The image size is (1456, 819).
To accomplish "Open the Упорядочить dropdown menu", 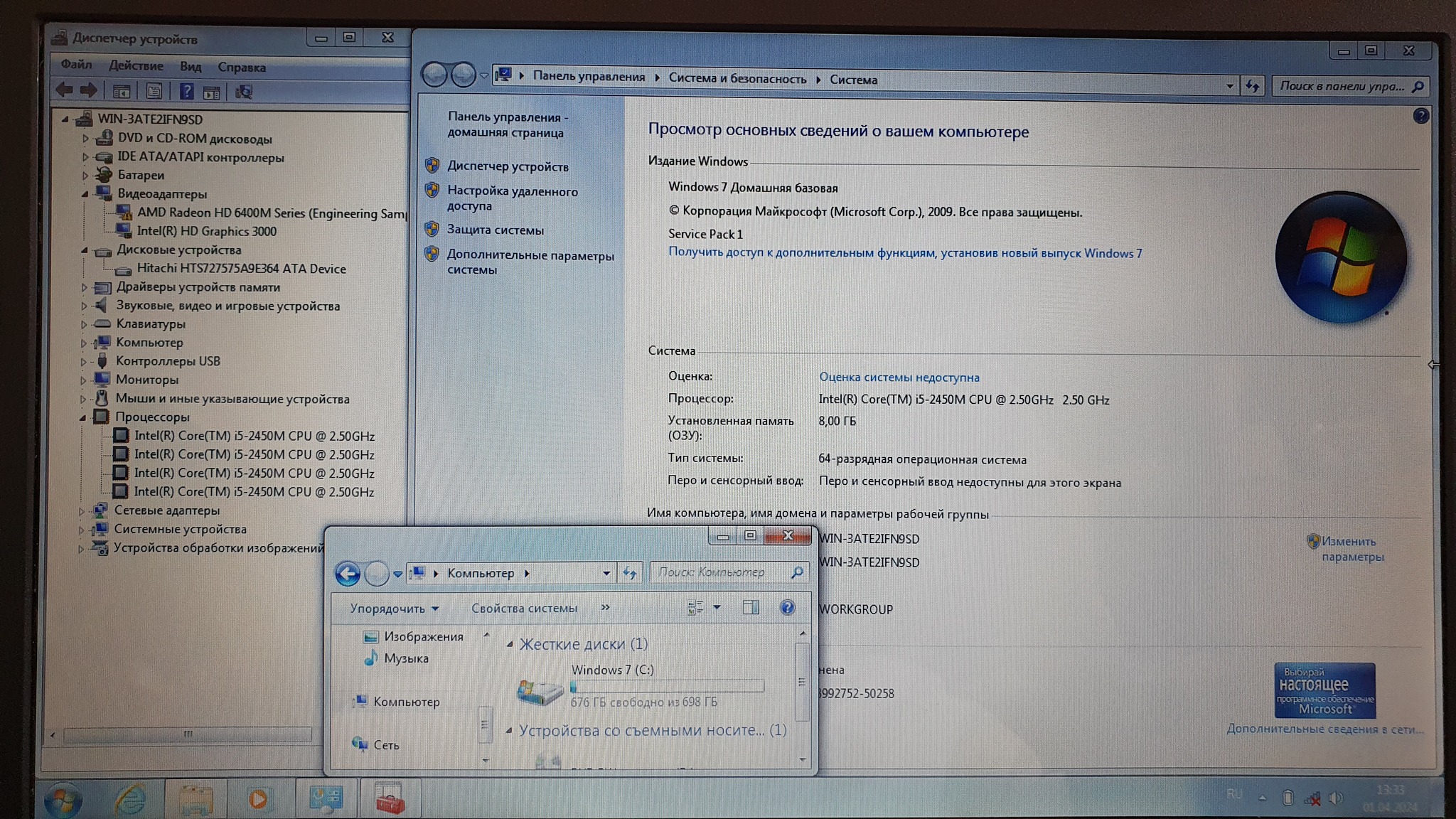I will (x=394, y=609).
